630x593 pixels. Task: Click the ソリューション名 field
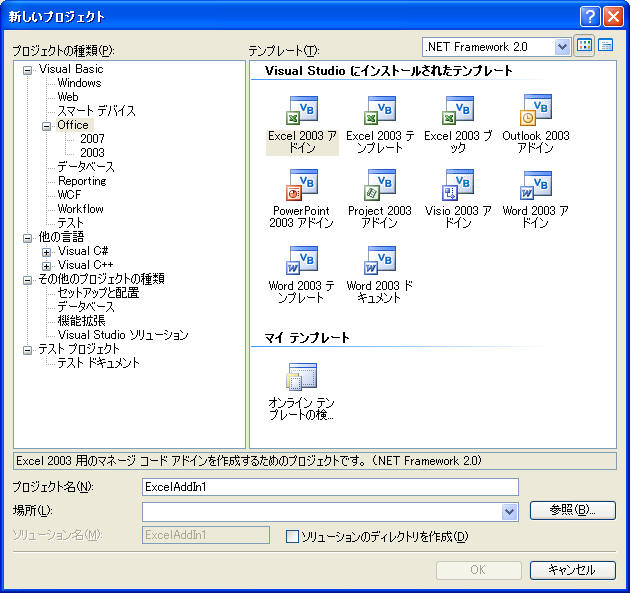206,535
